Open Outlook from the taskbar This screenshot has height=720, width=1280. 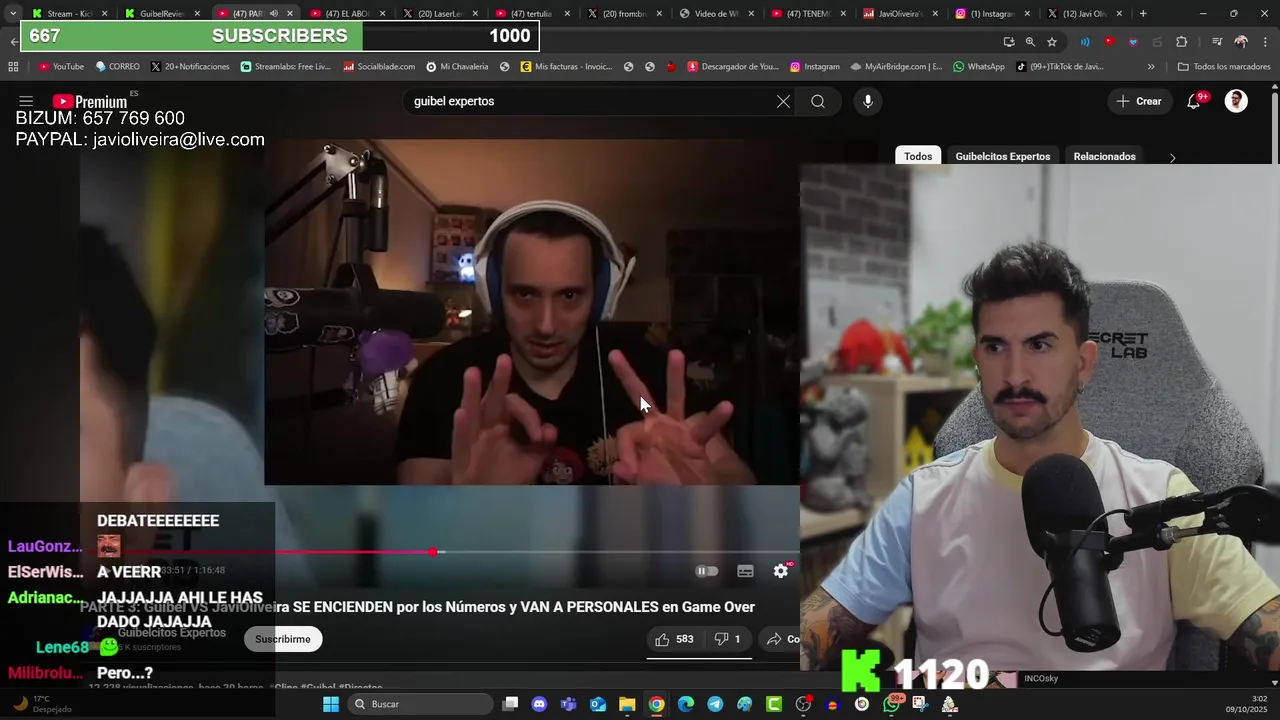[x=598, y=704]
